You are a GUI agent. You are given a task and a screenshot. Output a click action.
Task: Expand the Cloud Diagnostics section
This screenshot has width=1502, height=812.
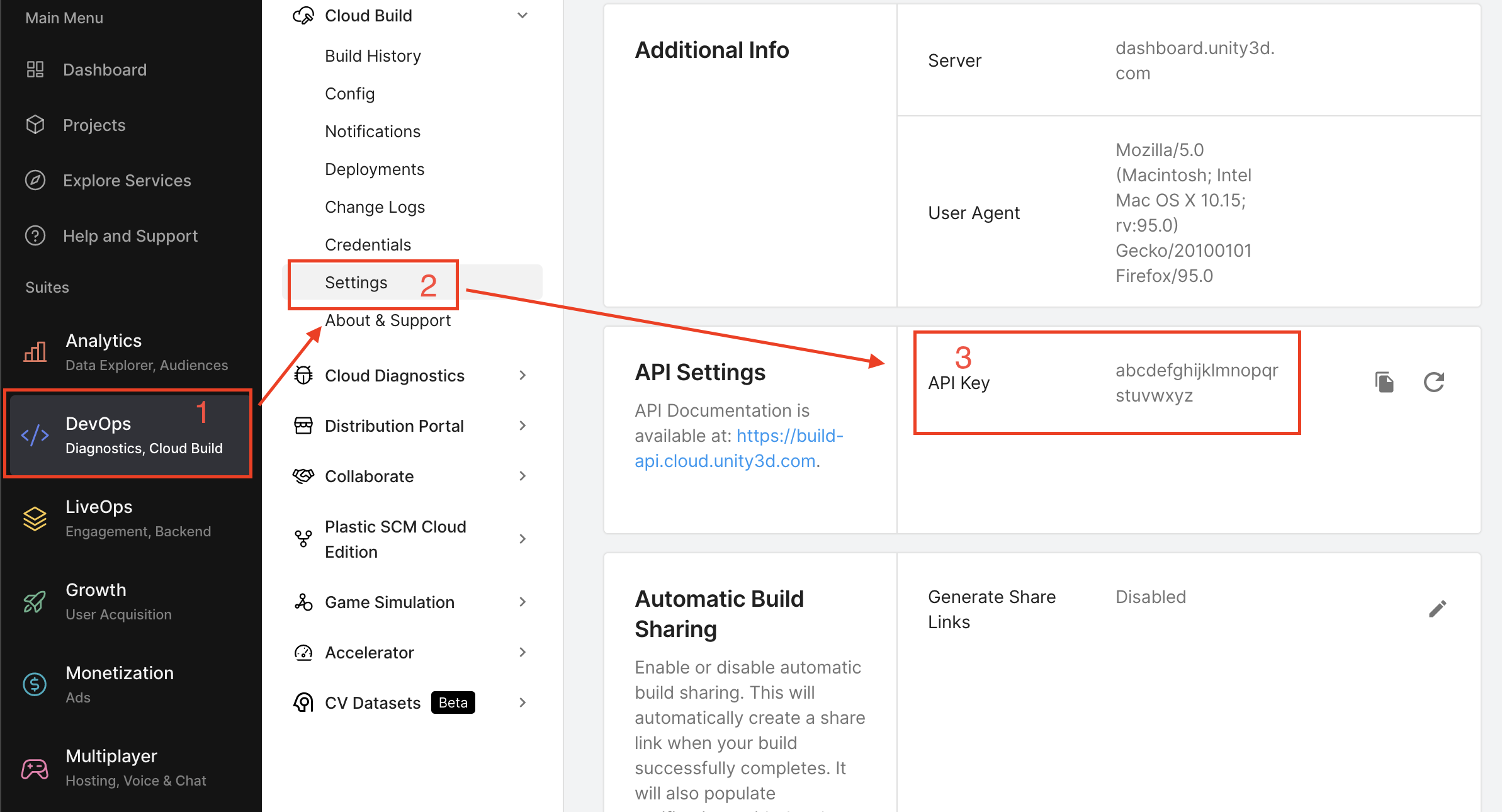522,376
